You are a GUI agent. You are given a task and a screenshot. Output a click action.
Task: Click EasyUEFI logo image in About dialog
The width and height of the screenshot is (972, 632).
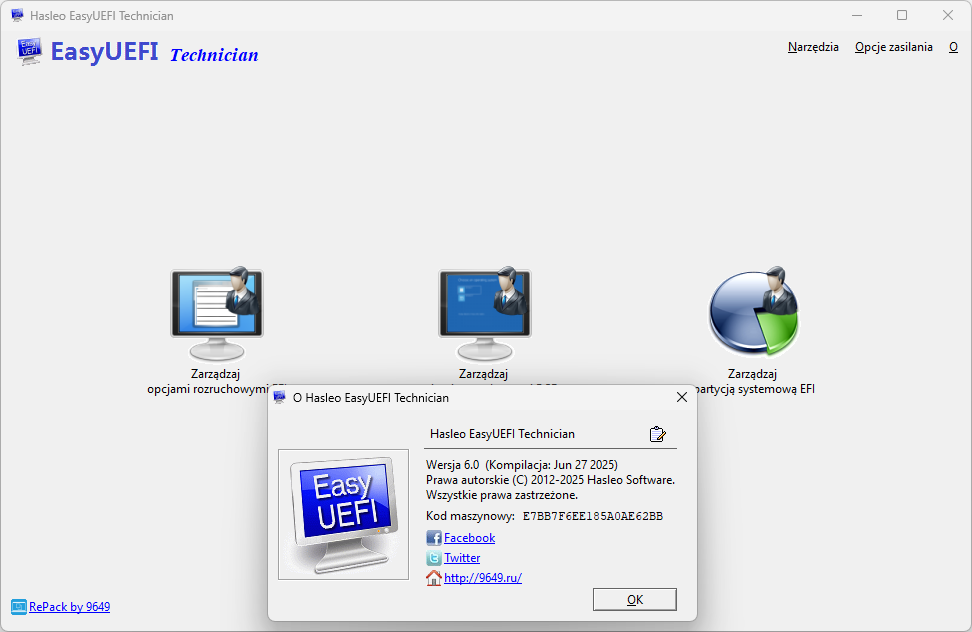(x=343, y=514)
